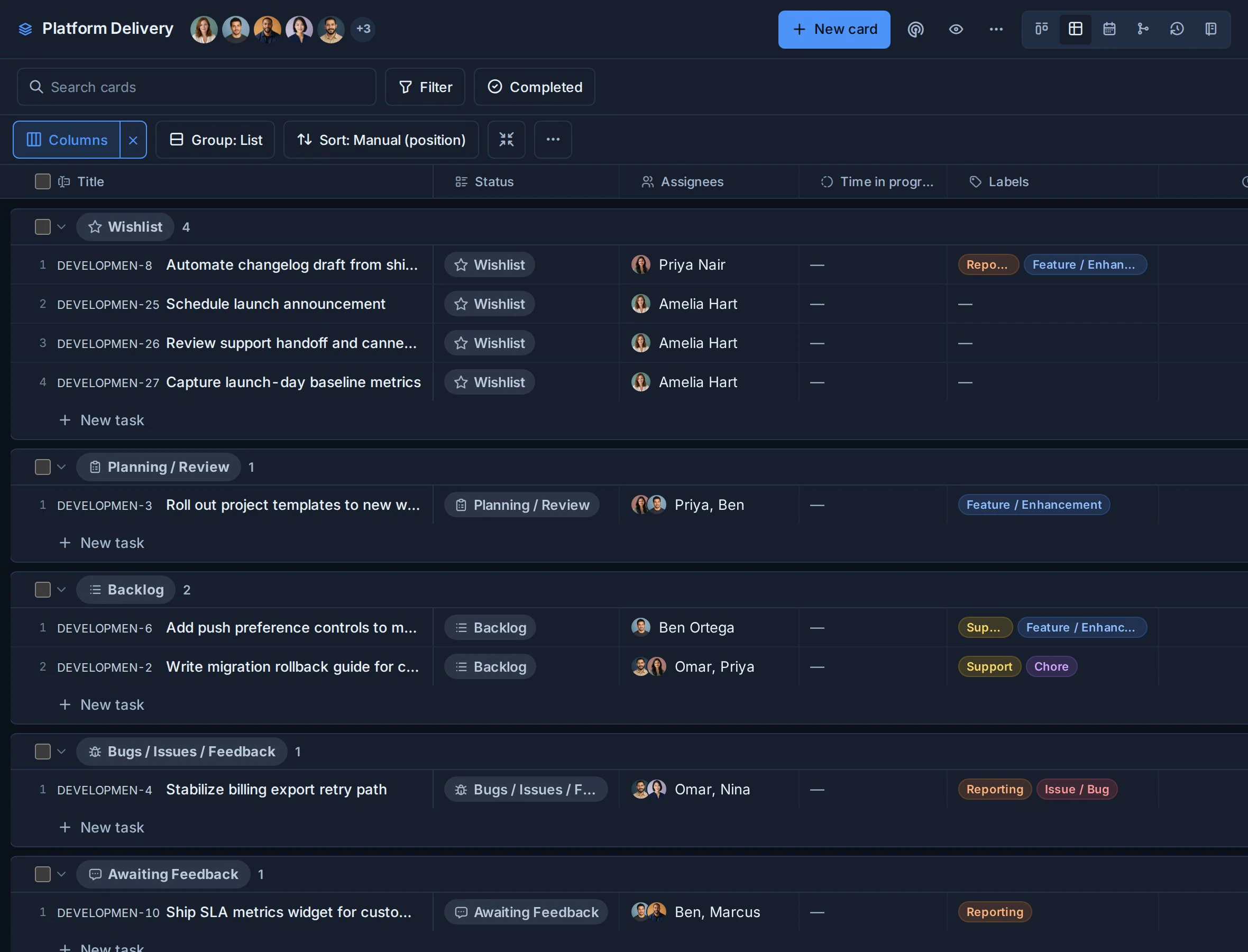The height and width of the screenshot is (952, 1248).
Task: Open the calendar view icon
Action: click(1108, 29)
